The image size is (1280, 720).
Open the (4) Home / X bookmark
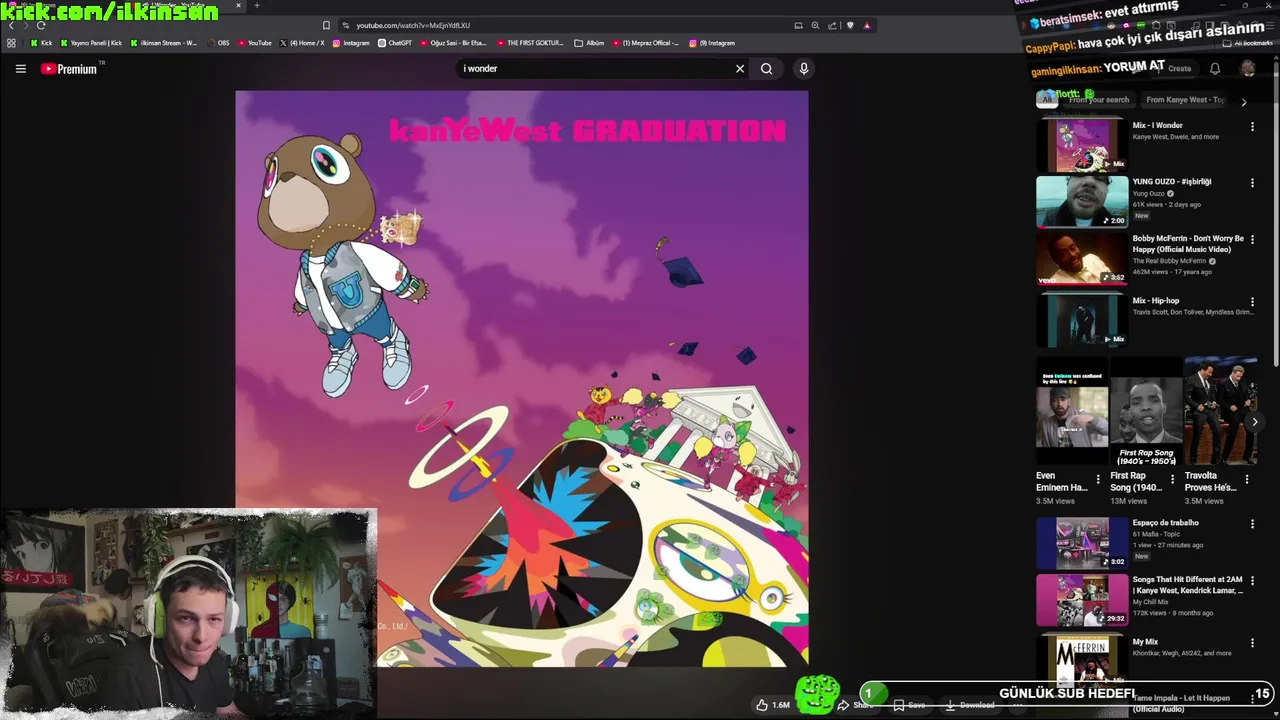302,43
